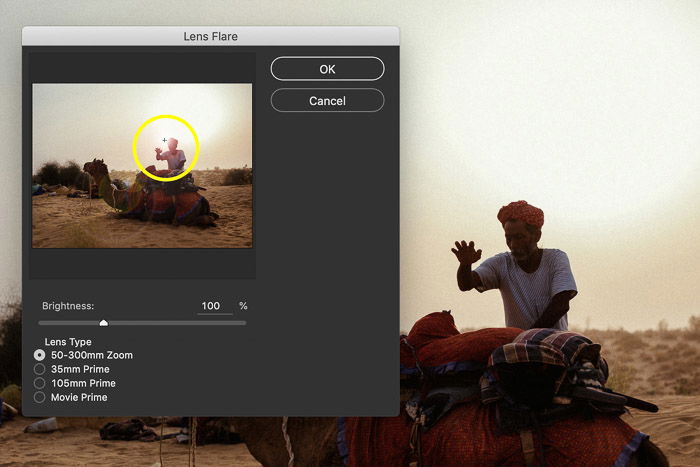Click OK to apply the lens flare
The width and height of the screenshot is (700, 467).
pos(327,69)
